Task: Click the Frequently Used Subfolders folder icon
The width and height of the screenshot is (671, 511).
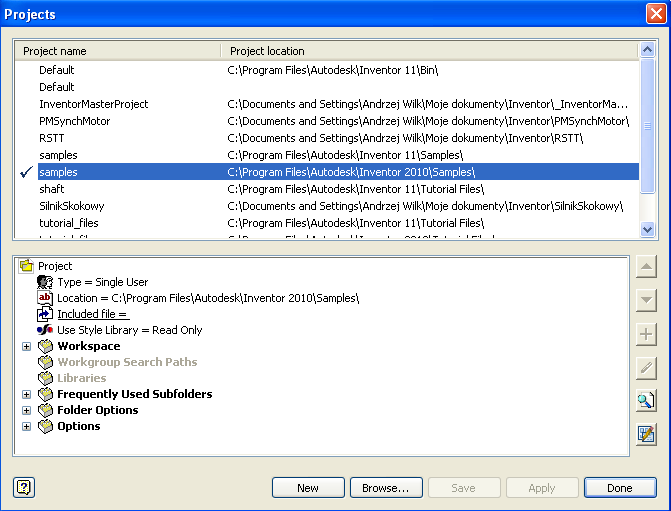Action: tap(45, 394)
